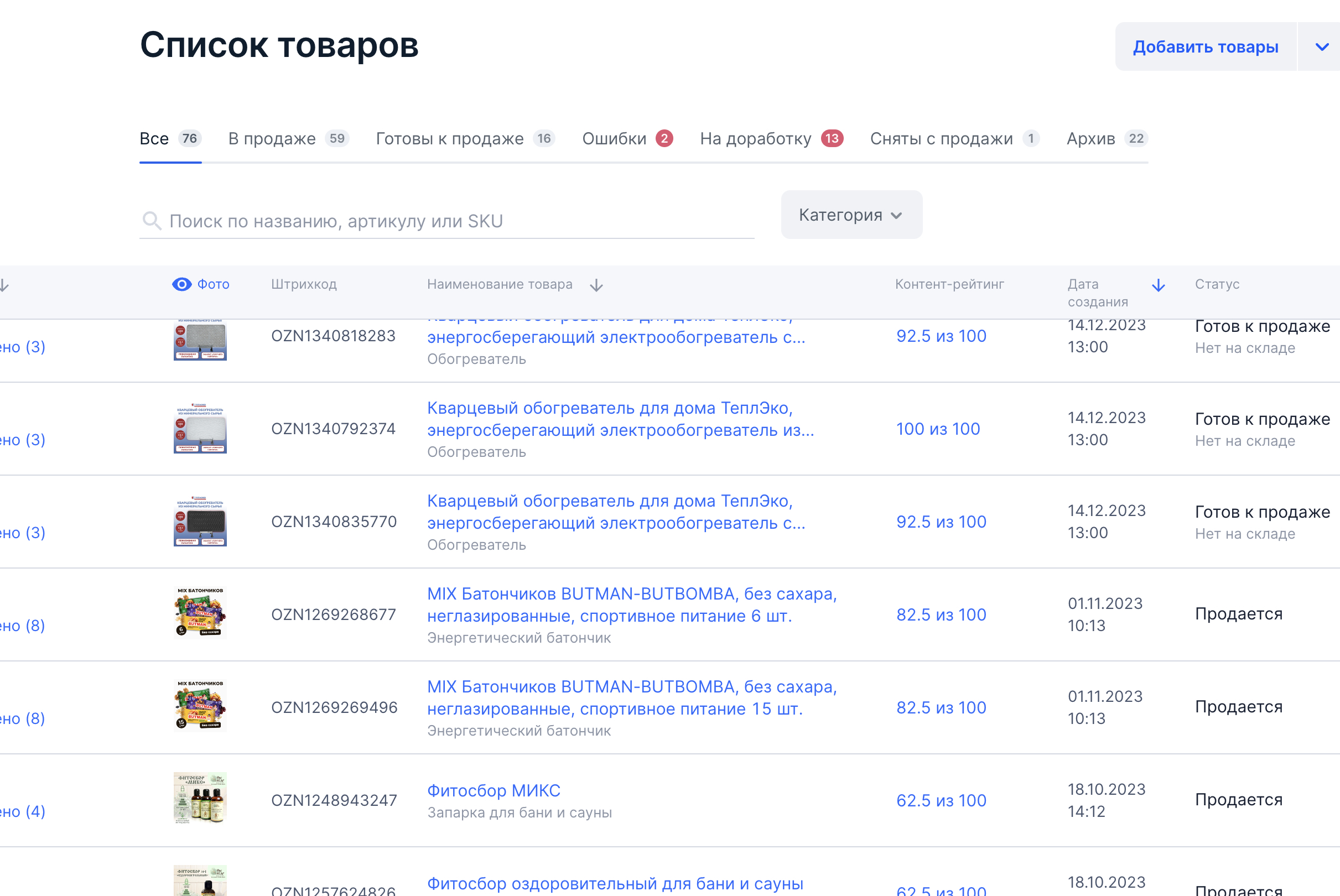The width and height of the screenshot is (1340, 896).
Task: Open Фитосбор оздоровительный для бани link
Action: coord(615,884)
